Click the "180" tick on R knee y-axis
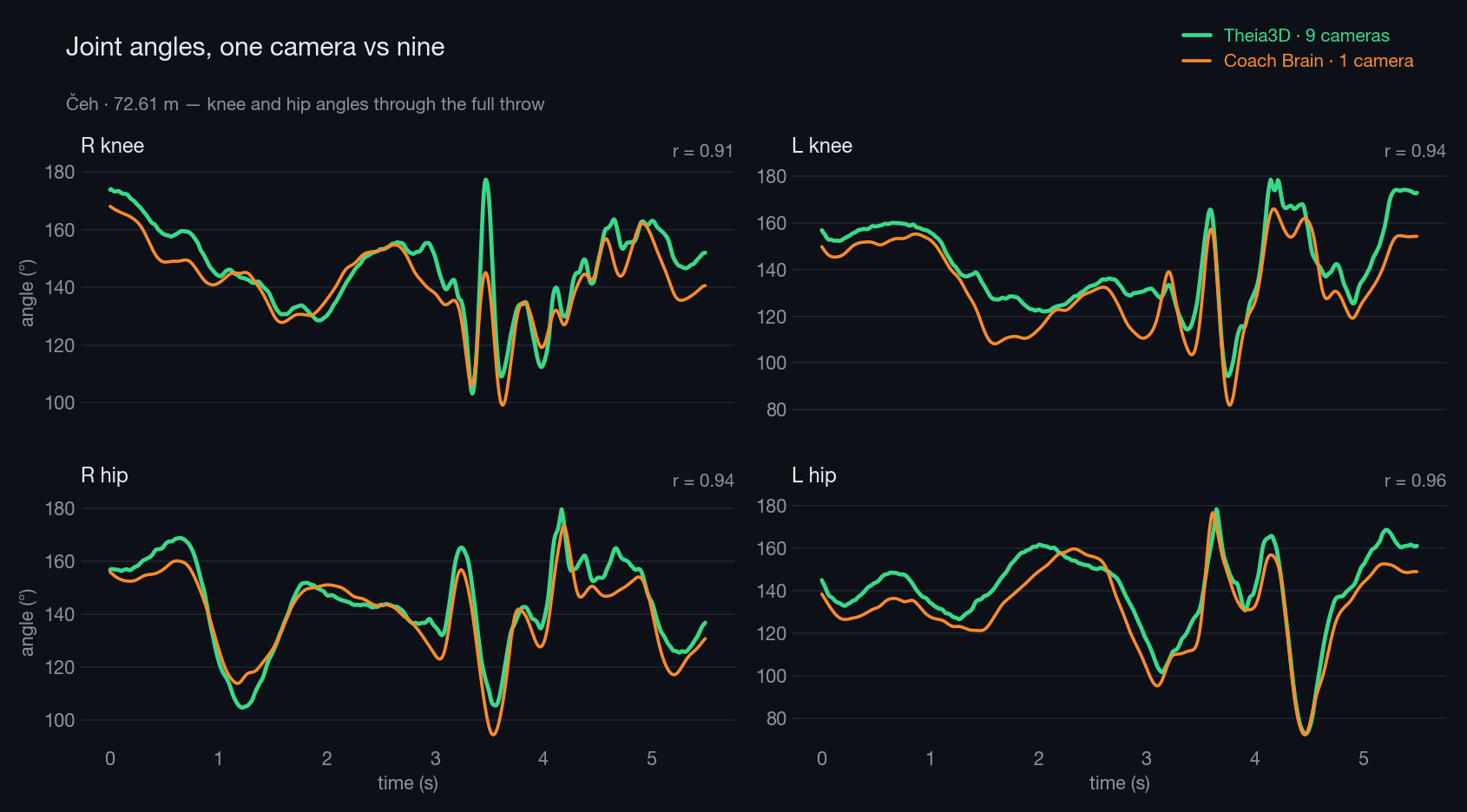The image size is (1467, 812). coord(60,172)
